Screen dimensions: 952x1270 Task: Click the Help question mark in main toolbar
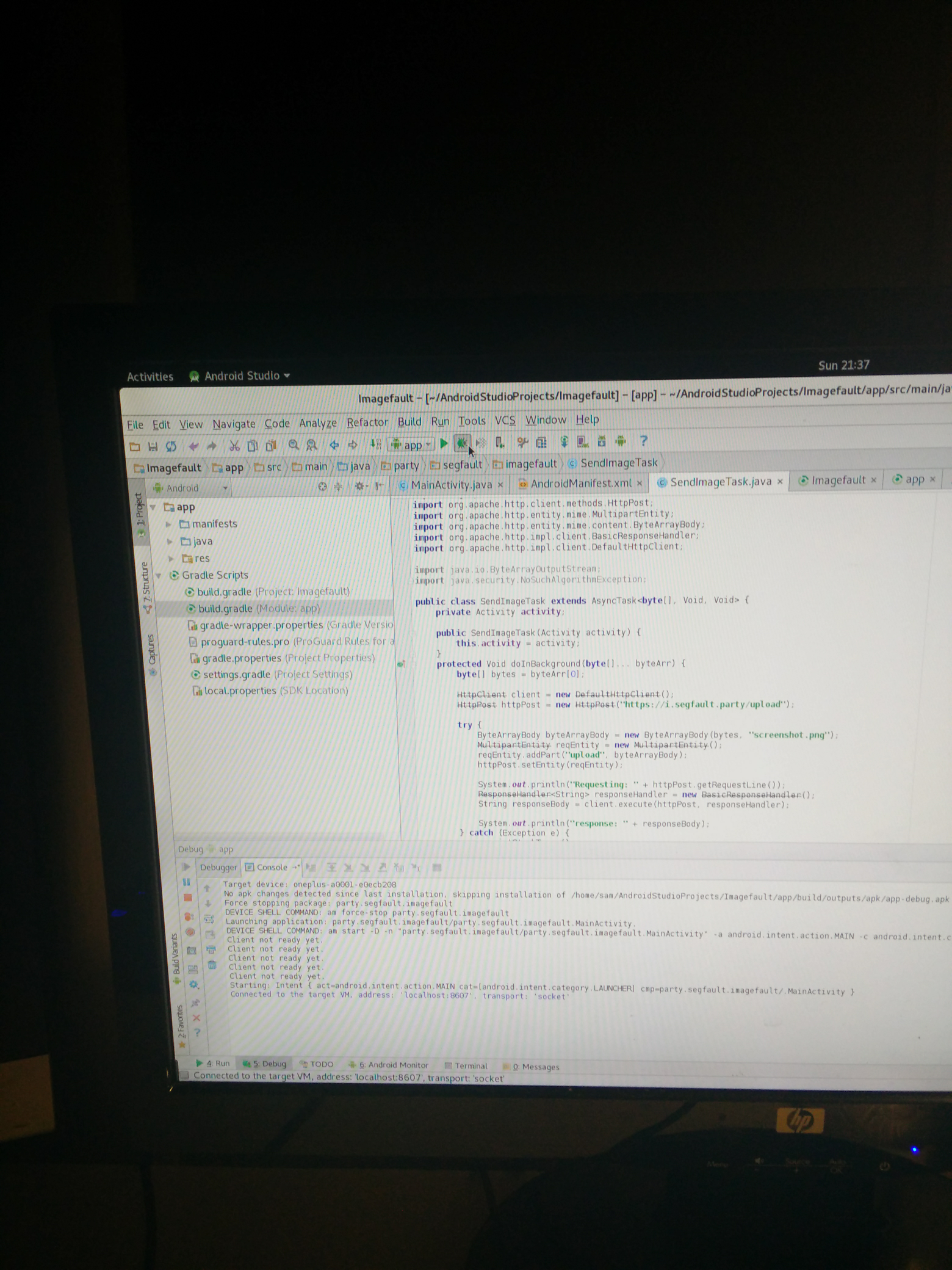click(643, 441)
